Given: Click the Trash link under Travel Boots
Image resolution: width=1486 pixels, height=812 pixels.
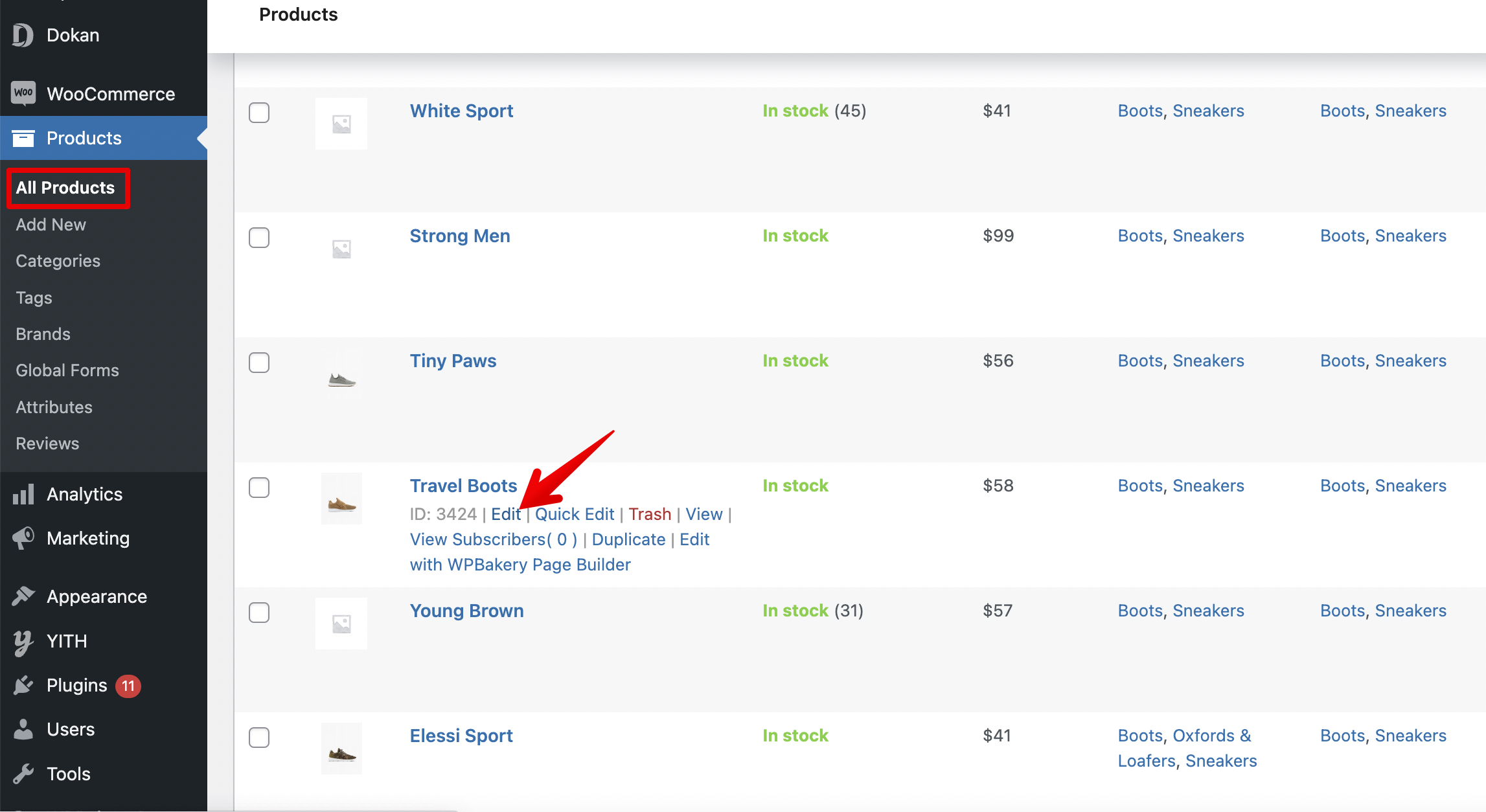Looking at the screenshot, I should pos(649,514).
